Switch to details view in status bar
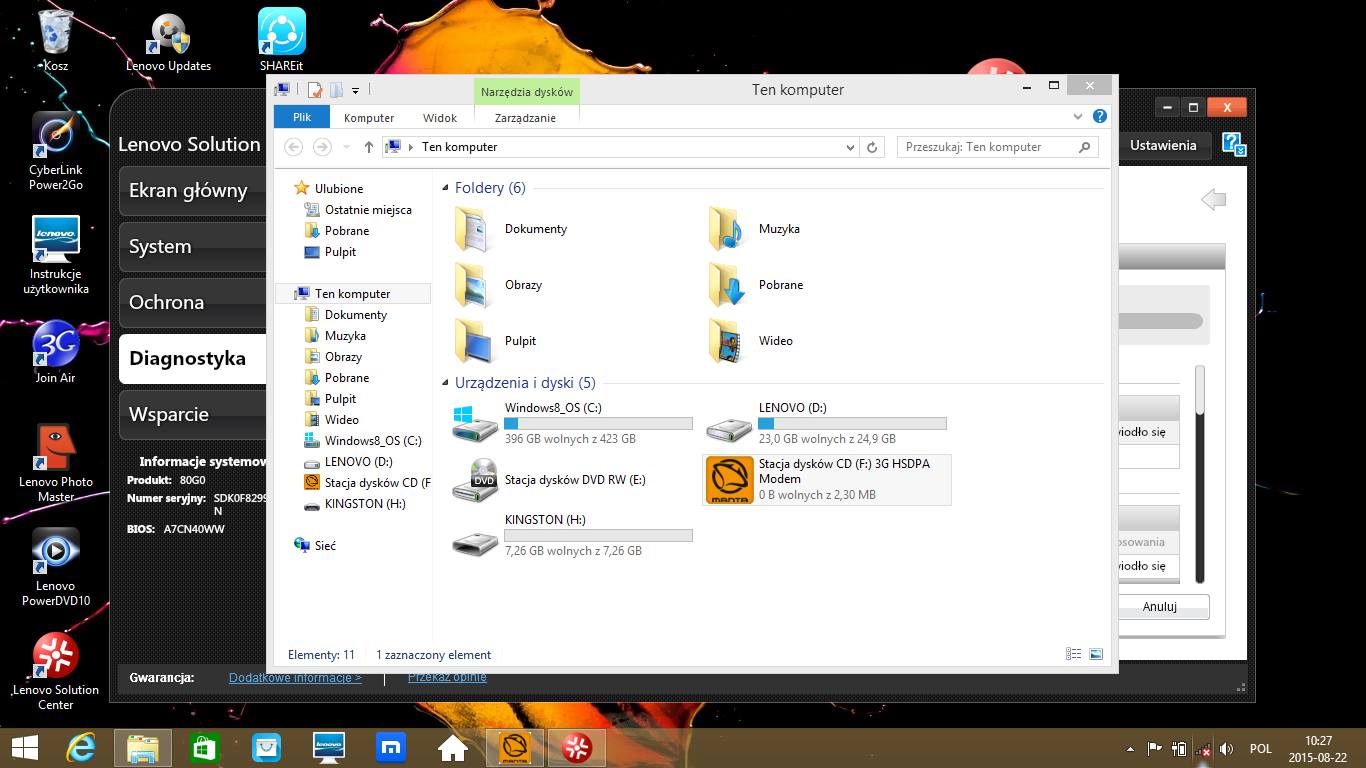This screenshot has height=768, width=1366. tap(1074, 655)
